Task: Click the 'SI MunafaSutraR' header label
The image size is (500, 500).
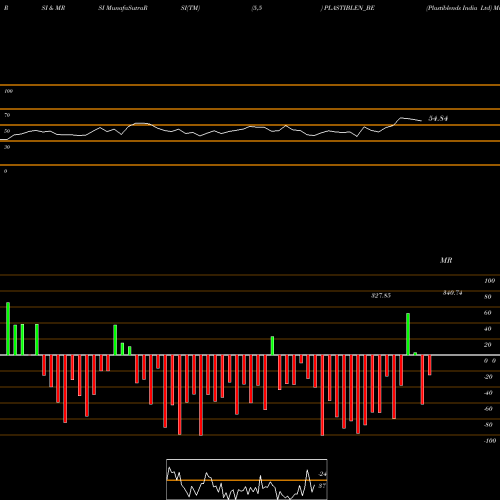Action: [123, 8]
